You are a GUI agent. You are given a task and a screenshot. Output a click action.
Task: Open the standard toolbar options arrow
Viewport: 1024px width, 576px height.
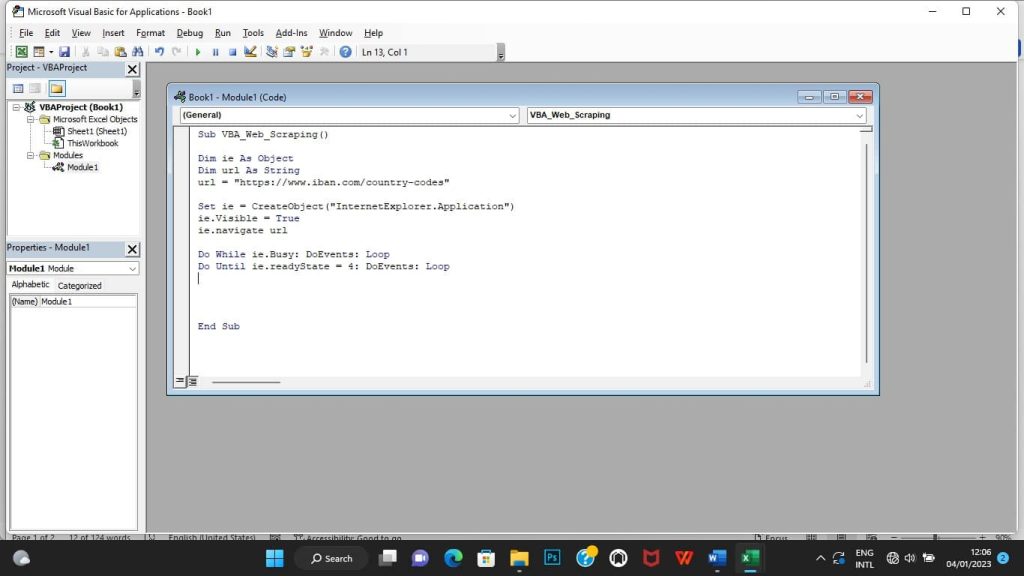pyautogui.click(x=501, y=52)
